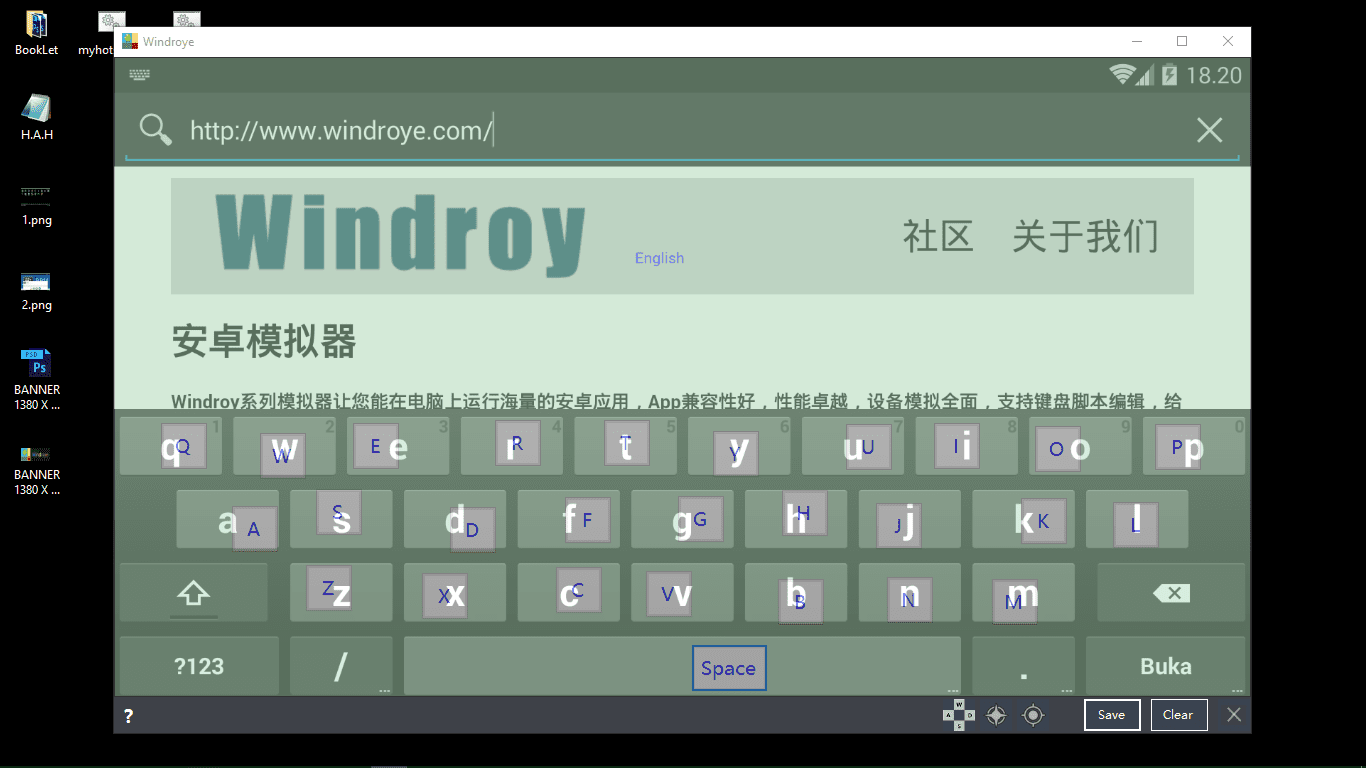1366x768 pixels.
Task: Select the H.A.H desktop icon
Action: pos(37,118)
